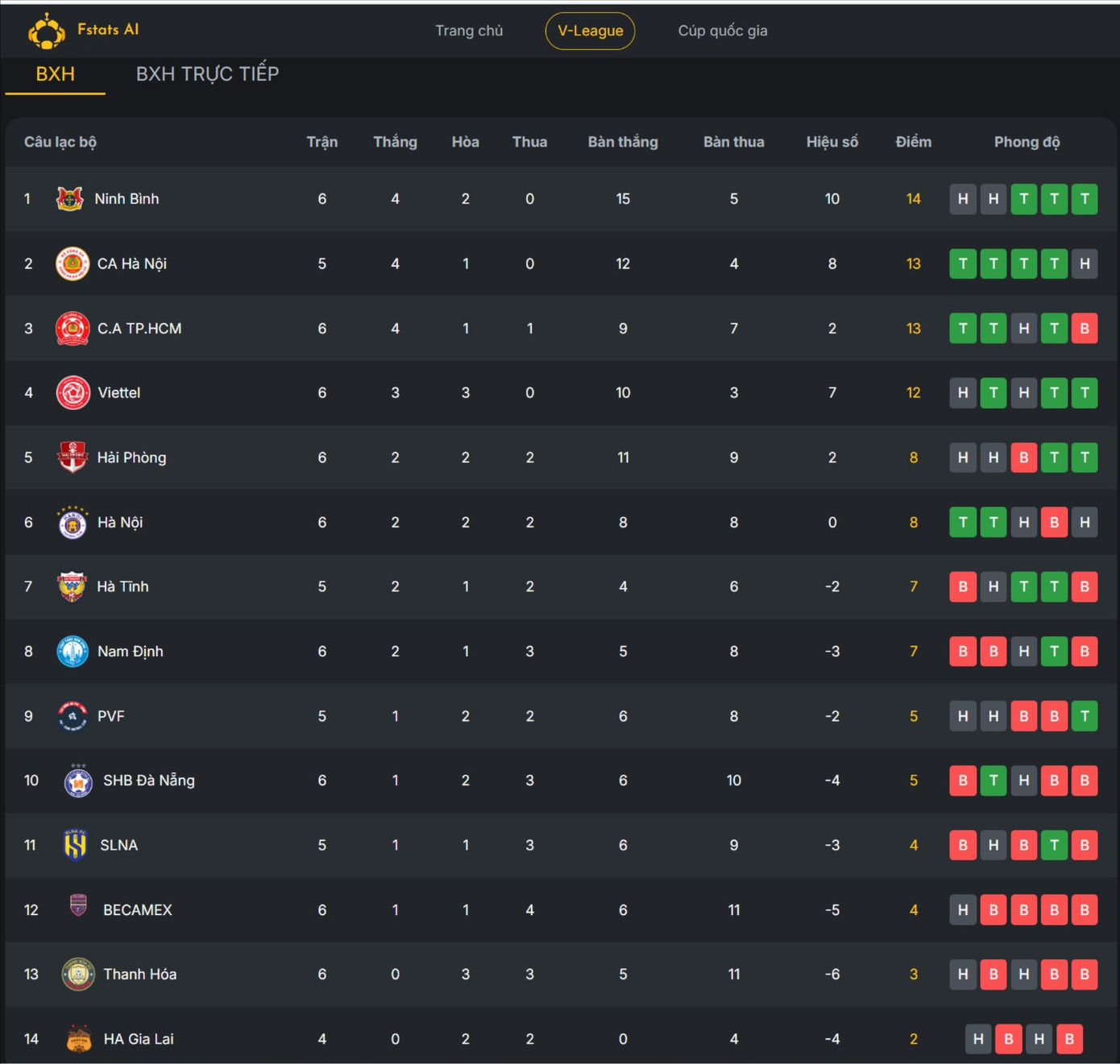This screenshot has height=1064, width=1120.
Task: Go to Trang chủ home page
Action: pos(469,31)
